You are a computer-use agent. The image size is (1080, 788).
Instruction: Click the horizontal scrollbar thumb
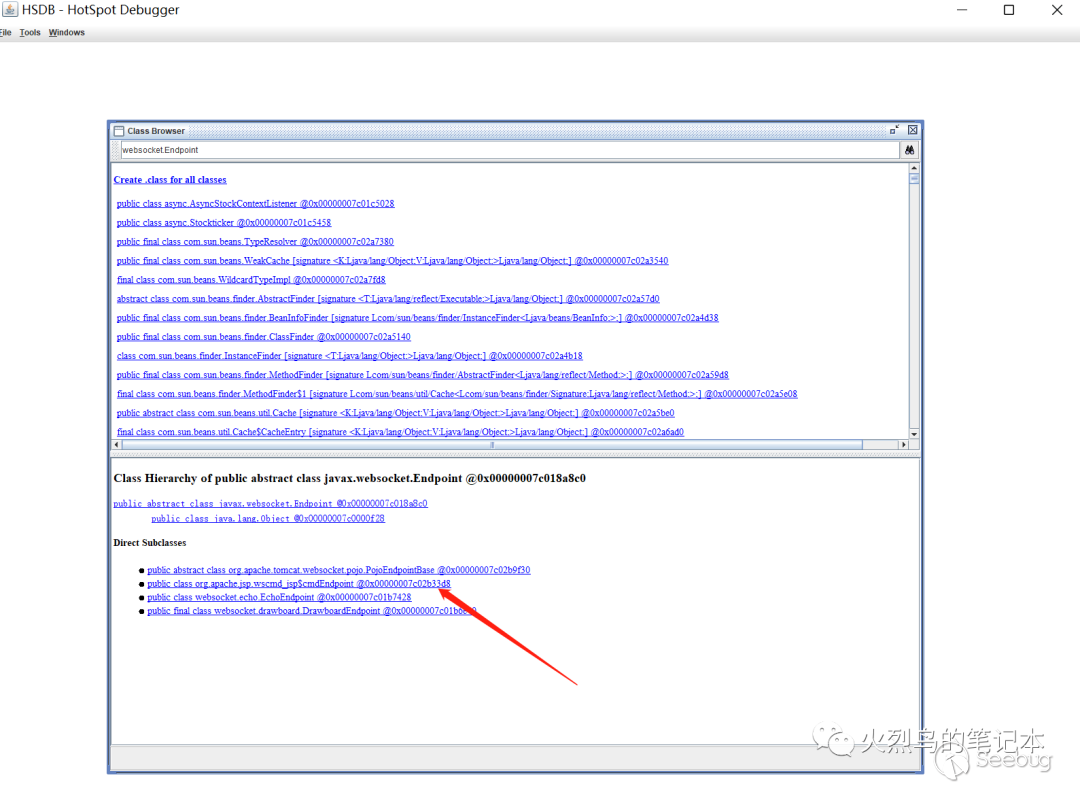[x=492, y=445]
